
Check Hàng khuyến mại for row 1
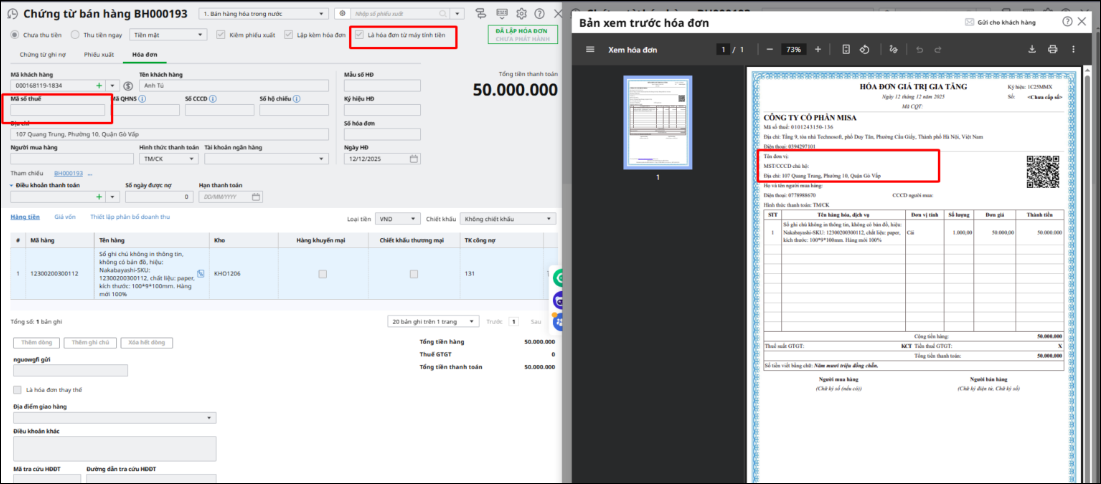[x=322, y=273]
